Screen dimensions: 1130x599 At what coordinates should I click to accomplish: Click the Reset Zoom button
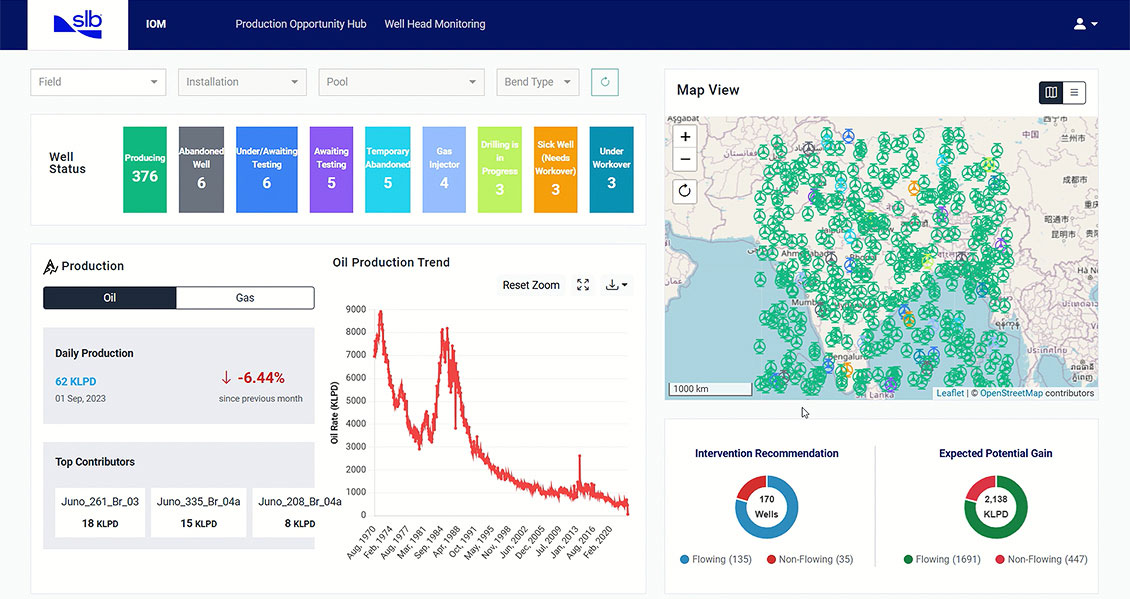coord(531,285)
